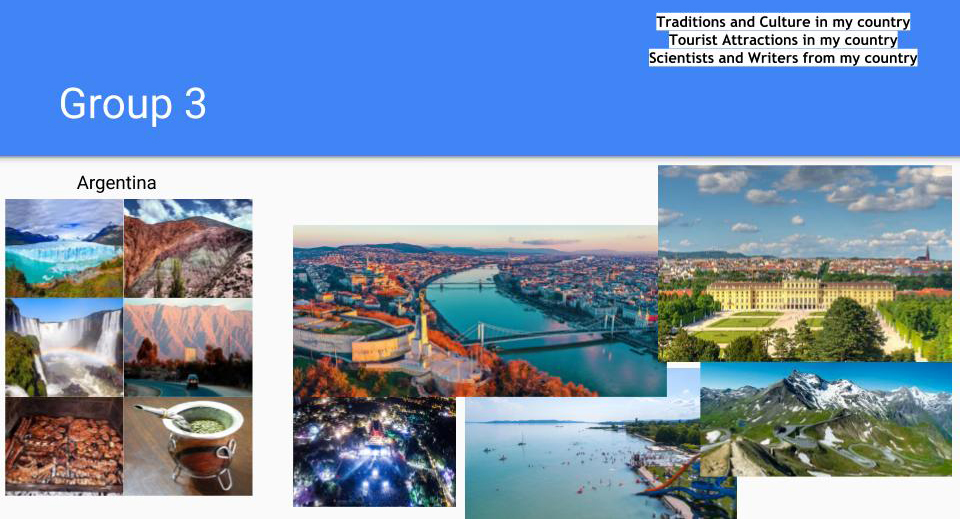Viewport: 960px width, 519px height.
Task: Click the road with car mountain photo
Action: (x=188, y=347)
